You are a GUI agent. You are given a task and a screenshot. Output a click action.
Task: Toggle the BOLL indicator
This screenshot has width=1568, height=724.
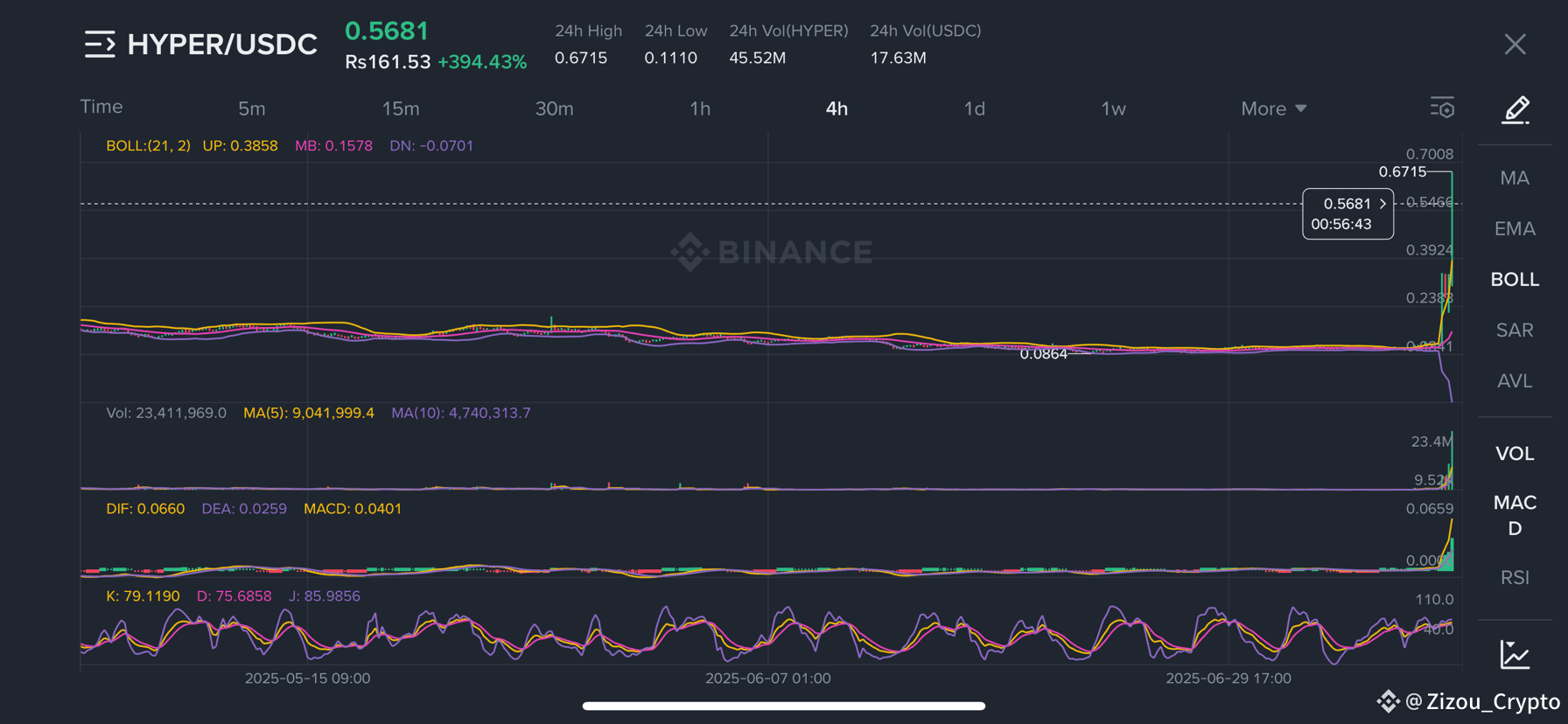pos(1515,280)
